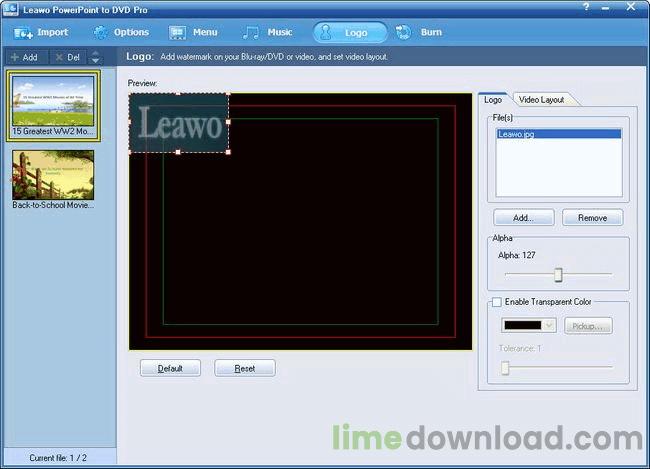Select the Back-to-School Movie thumbnail
Viewport: 650px width, 469px height.
coord(53,175)
